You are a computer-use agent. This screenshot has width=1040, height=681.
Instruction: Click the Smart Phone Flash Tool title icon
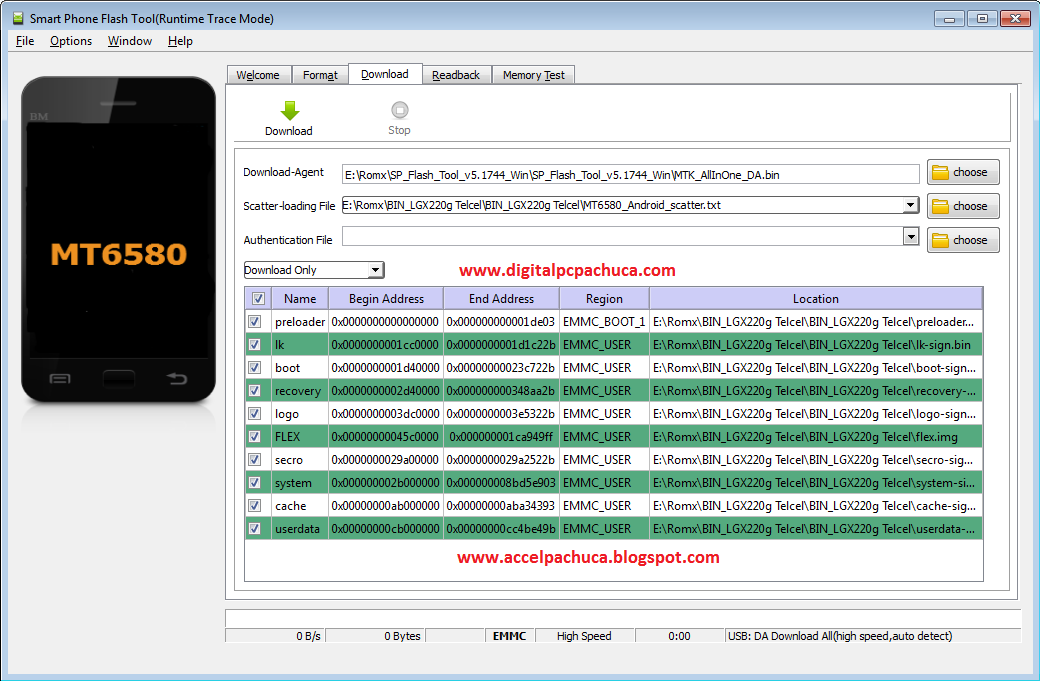(18, 18)
